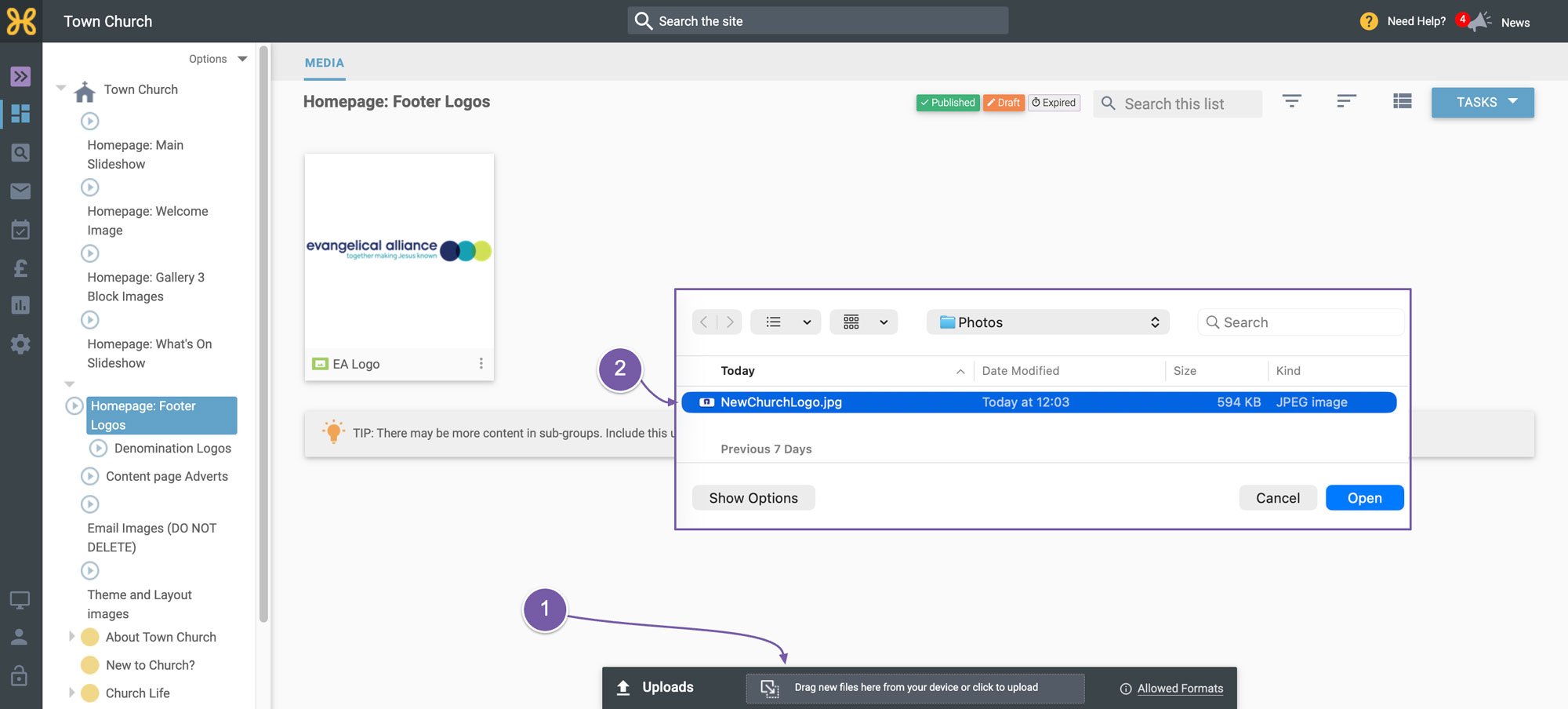Open the page search icon in sidebar
The image size is (1568, 709).
click(20, 152)
